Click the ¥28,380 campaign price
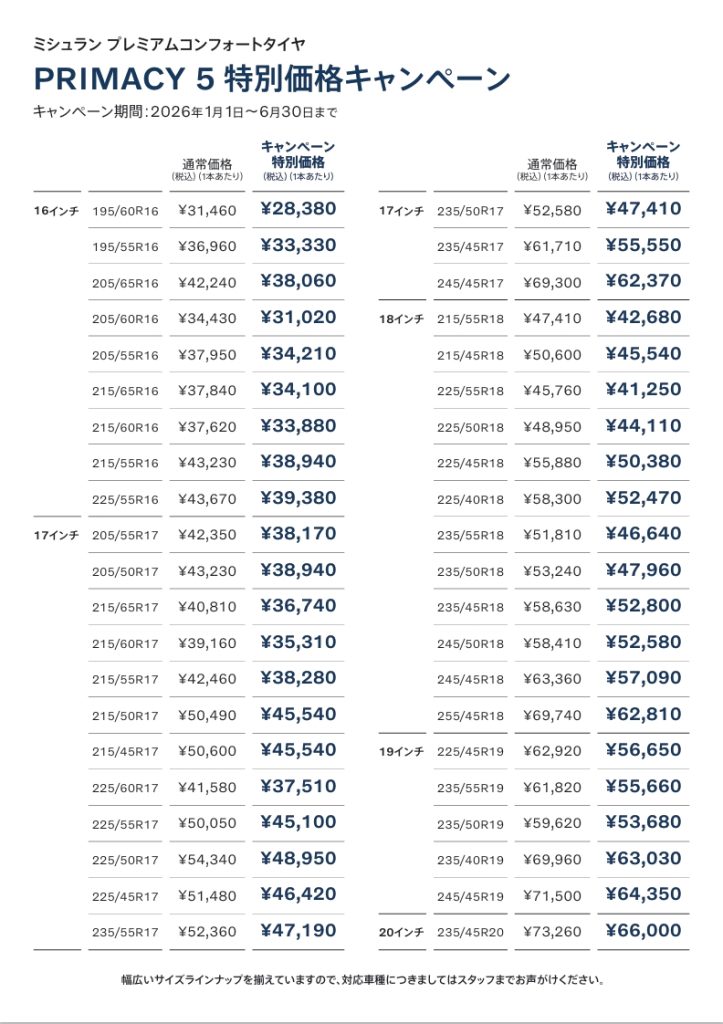The height and width of the screenshot is (1024, 723). pyautogui.click(x=298, y=209)
